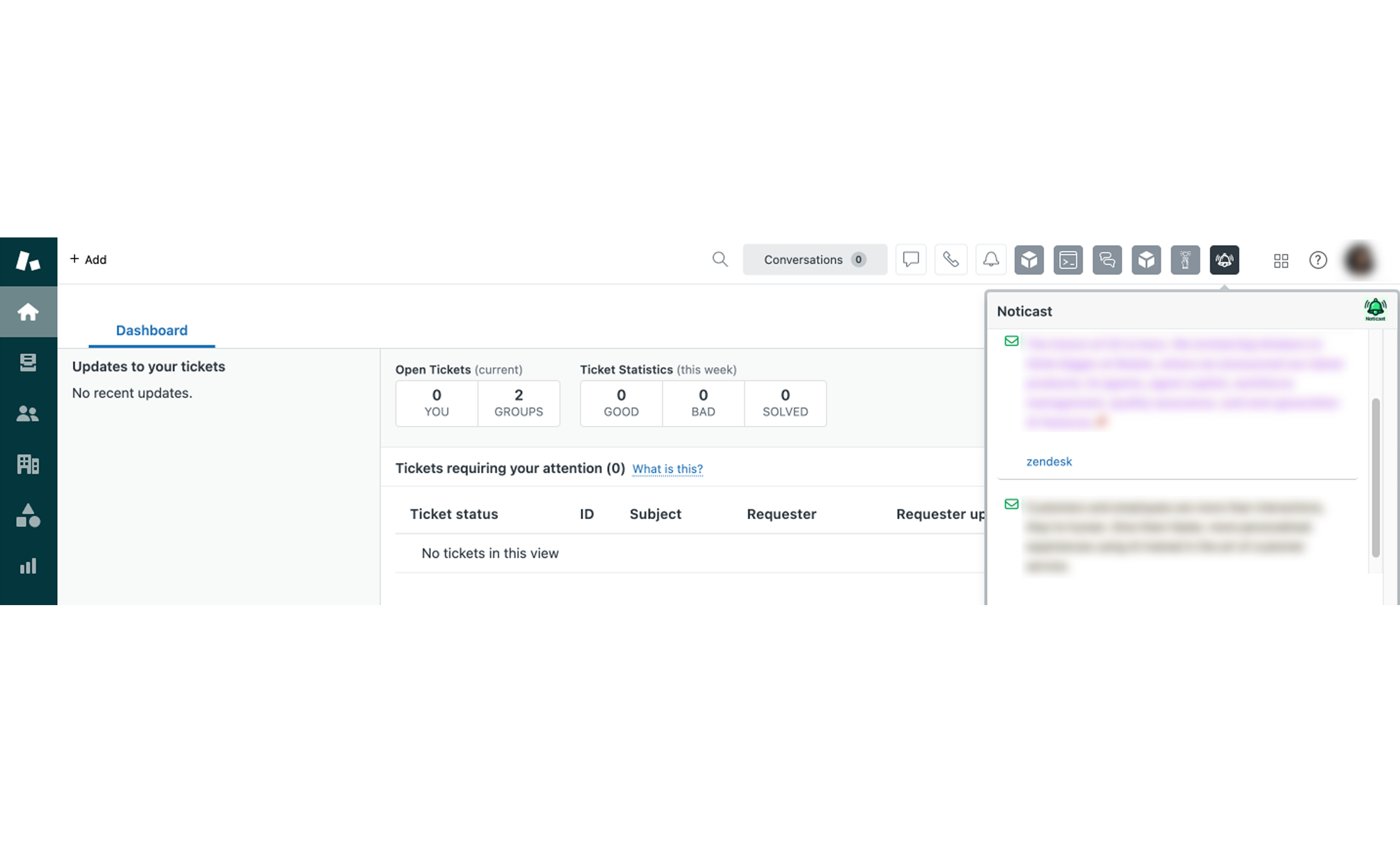Click the zendesk link in the Noticast panel
Screen dimensions: 1400x842
coord(1048,461)
